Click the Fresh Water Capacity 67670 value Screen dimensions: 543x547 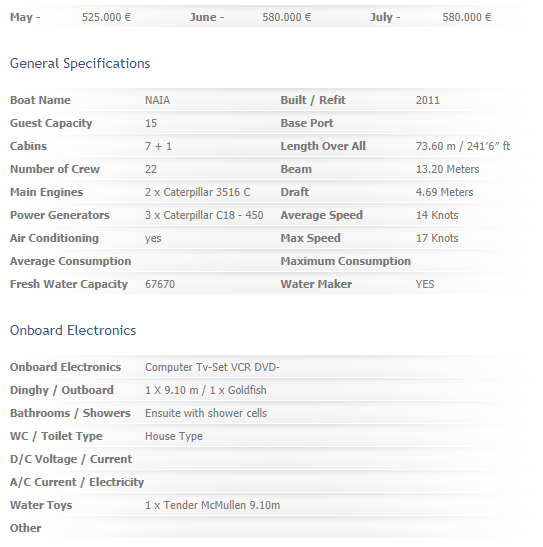point(160,284)
